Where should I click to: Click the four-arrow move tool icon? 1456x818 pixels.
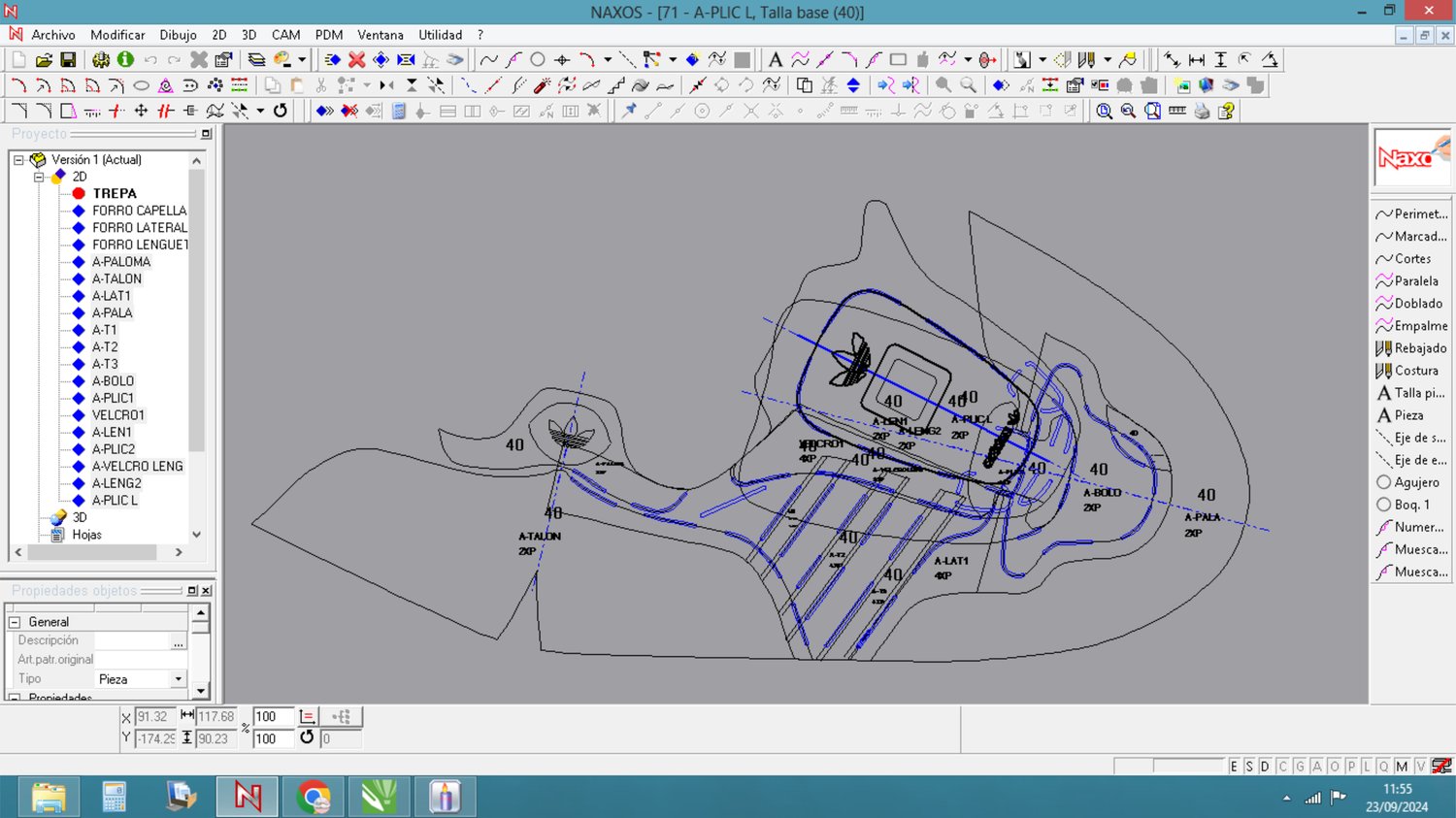(x=141, y=111)
